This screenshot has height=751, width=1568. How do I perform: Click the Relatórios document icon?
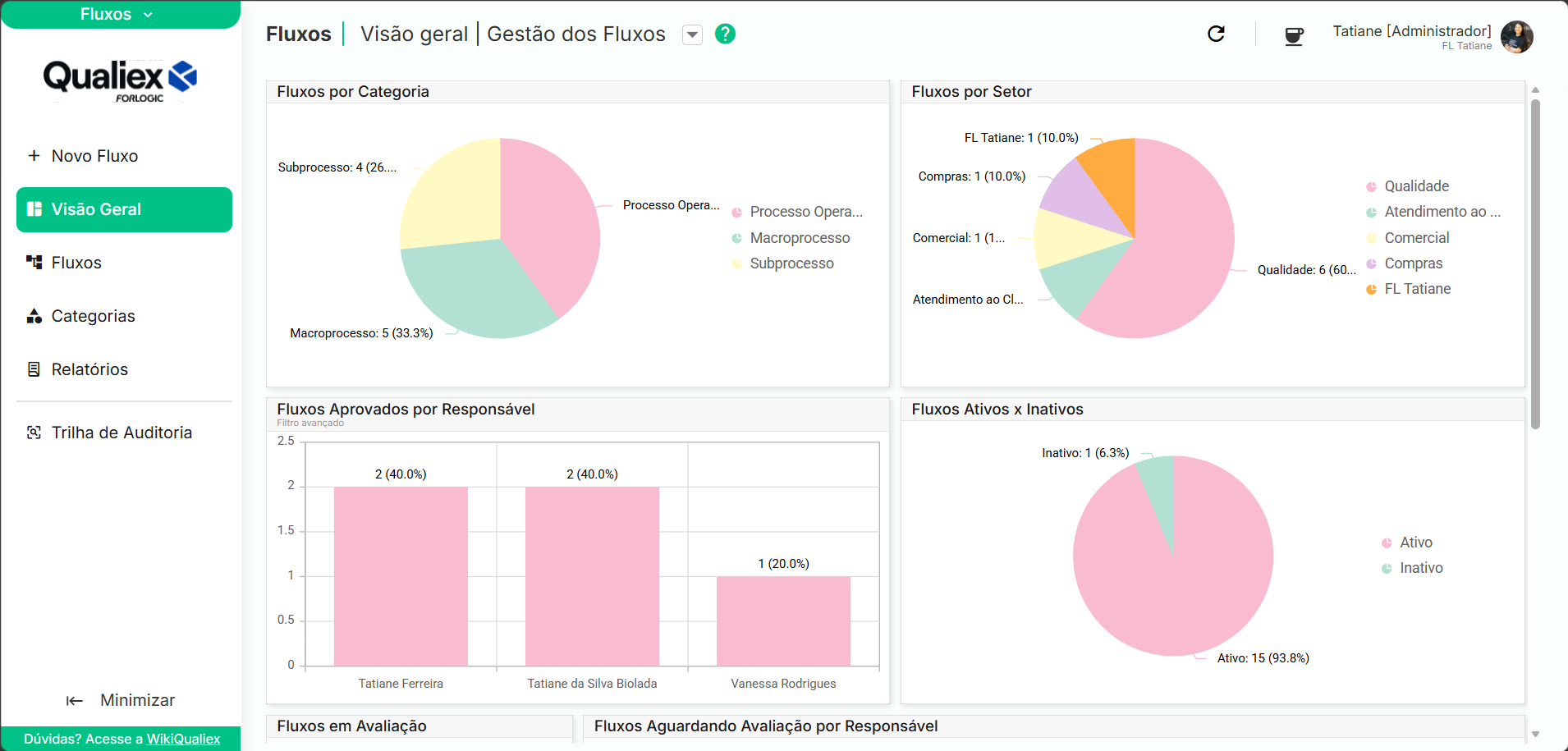click(34, 369)
